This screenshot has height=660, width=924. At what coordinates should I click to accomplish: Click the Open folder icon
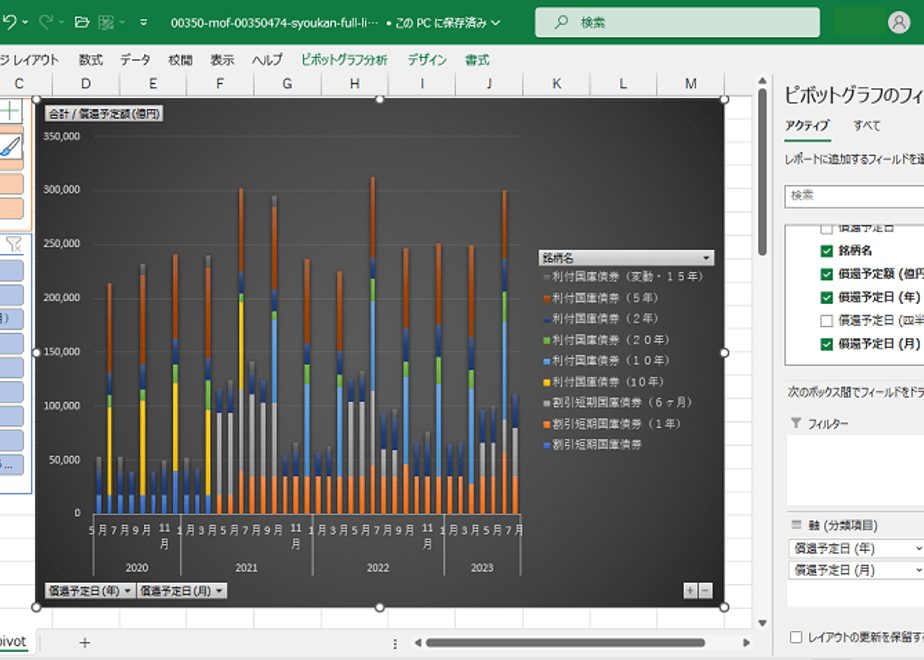82,22
